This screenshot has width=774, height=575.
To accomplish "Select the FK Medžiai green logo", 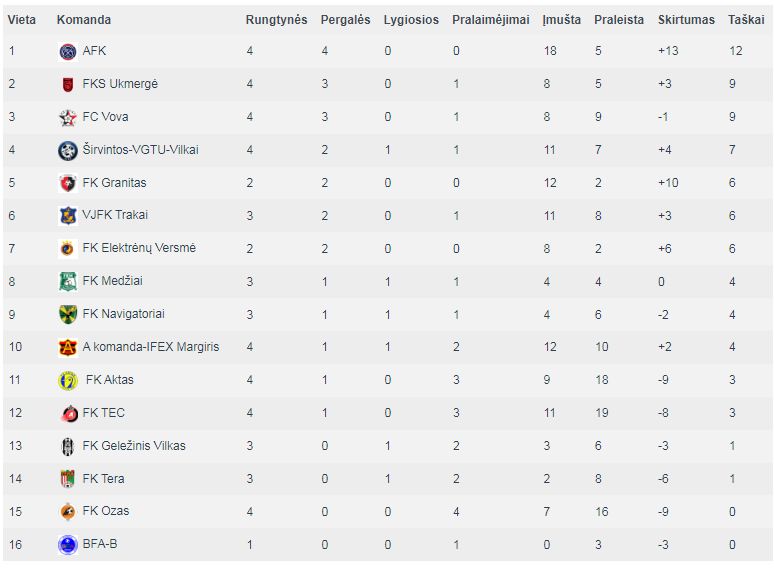I will tap(68, 281).
